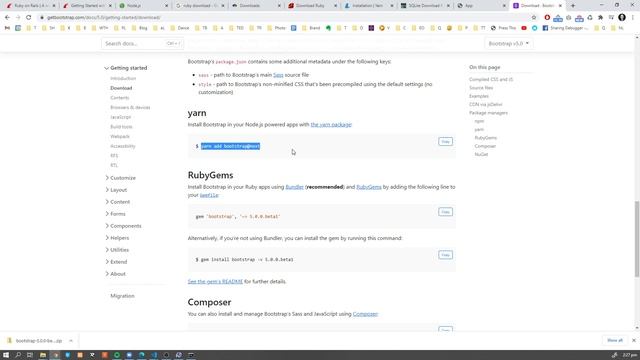Open the Chrome profile avatar
Viewport: 640px width, 360px height.
click(x=622, y=18)
